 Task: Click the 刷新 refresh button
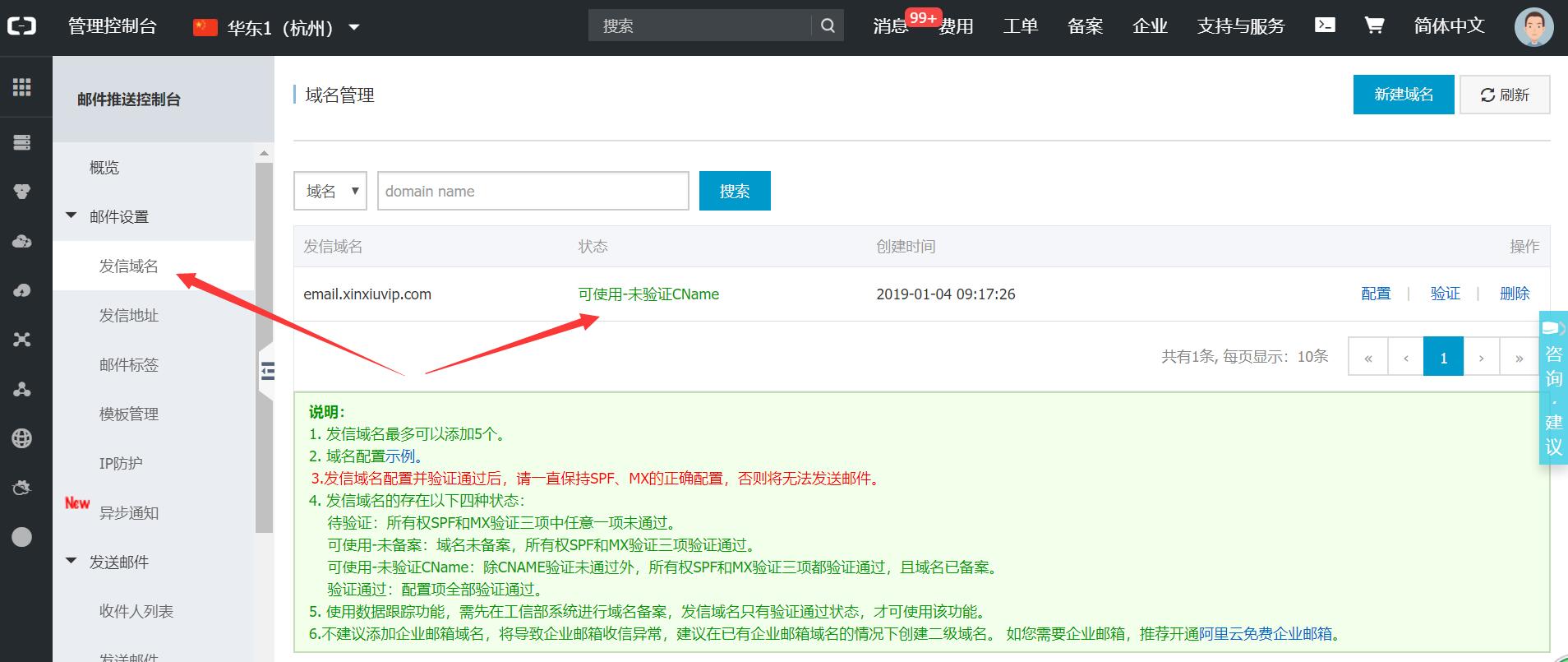tap(1504, 95)
